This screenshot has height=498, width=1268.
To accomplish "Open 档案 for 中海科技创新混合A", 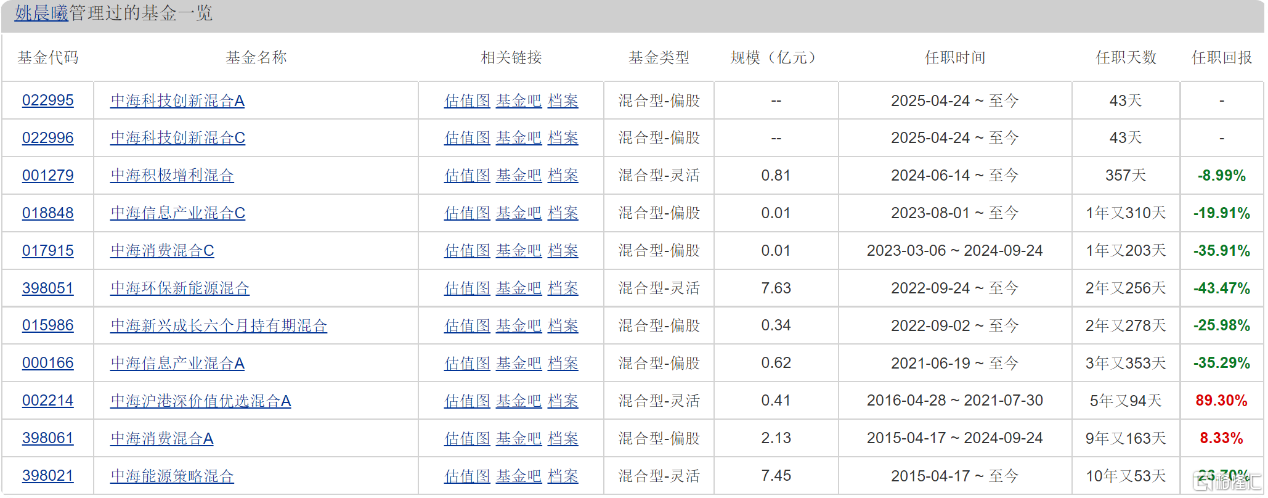I will pyautogui.click(x=563, y=100).
